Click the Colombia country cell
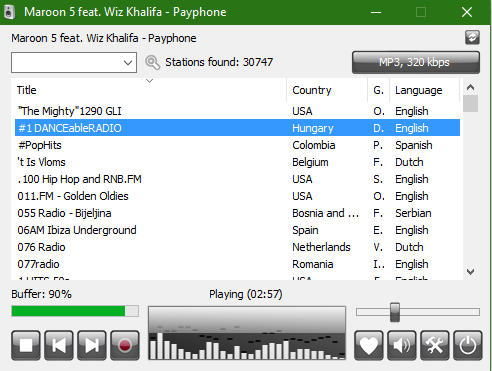 coord(314,145)
